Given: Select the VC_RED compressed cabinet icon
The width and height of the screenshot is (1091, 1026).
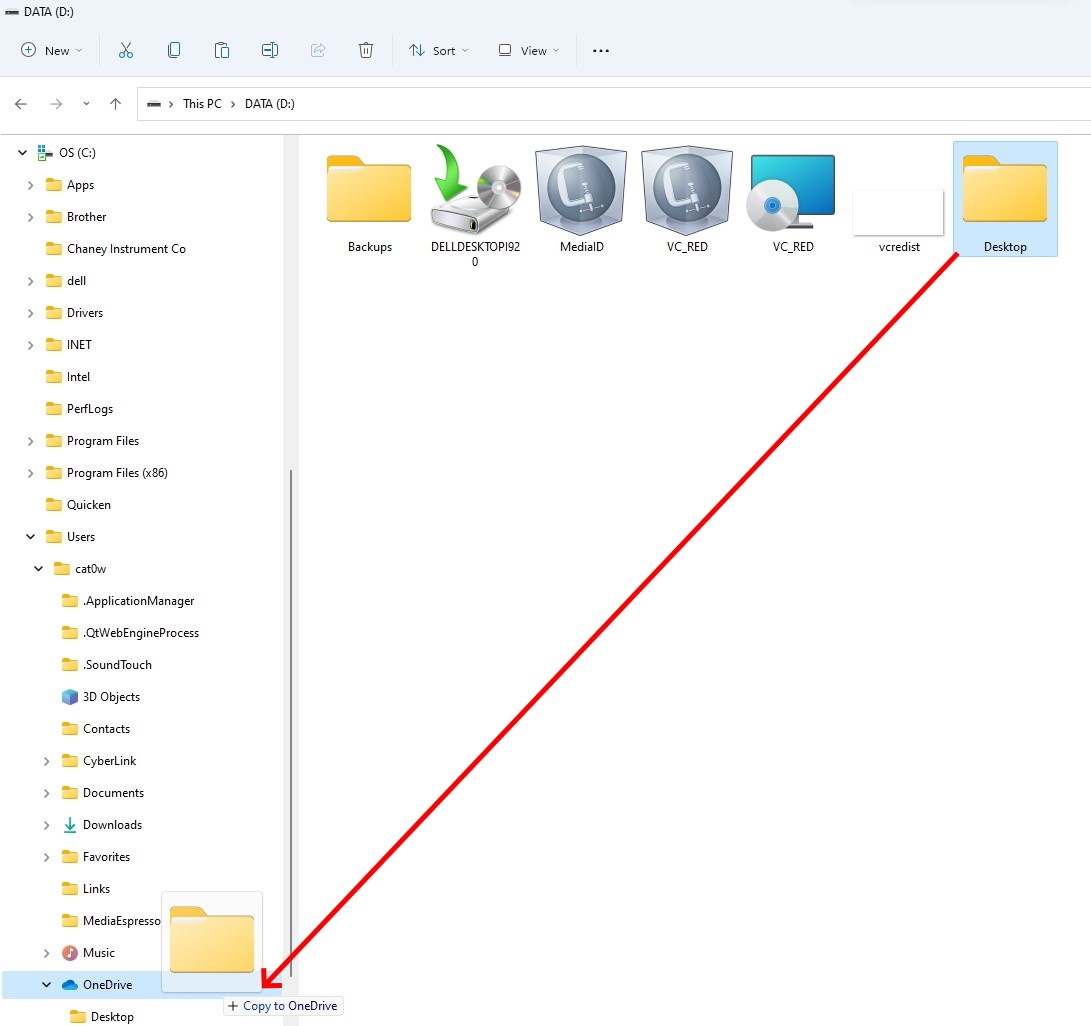Looking at the screenshot, I should (x=687, y=190).
